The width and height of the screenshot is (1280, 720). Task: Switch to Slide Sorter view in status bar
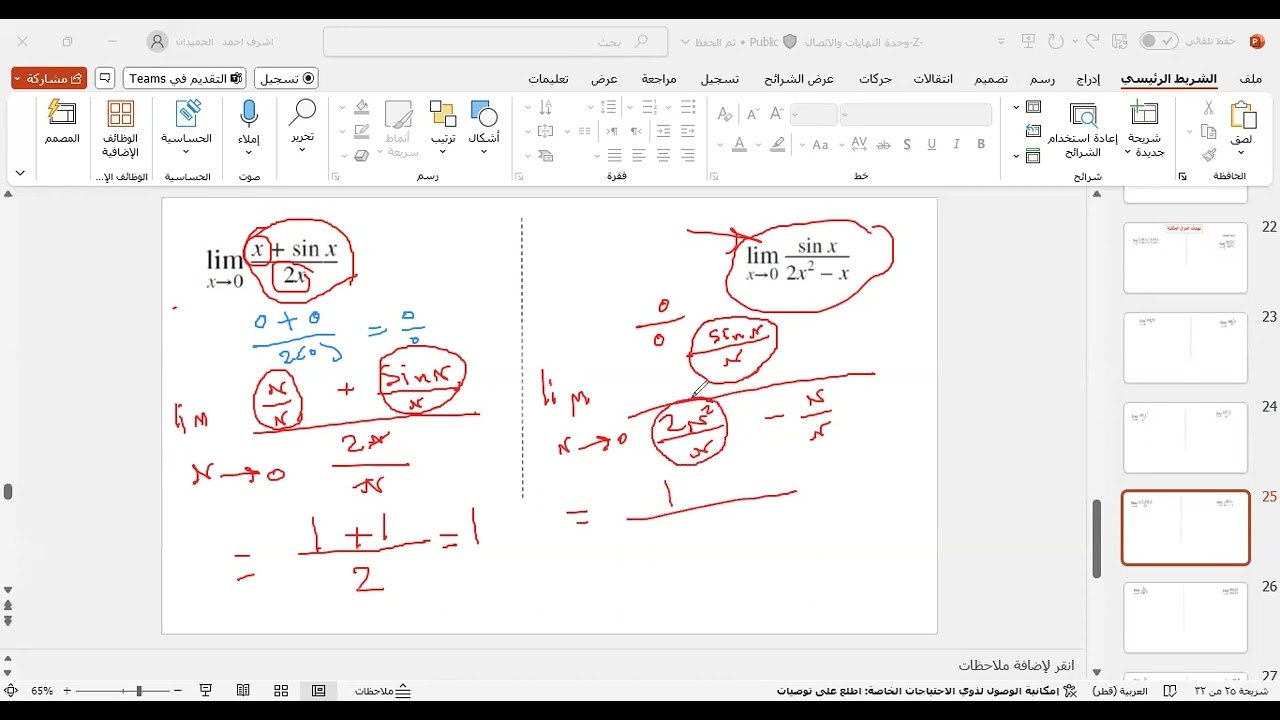[x=281, y=691]
